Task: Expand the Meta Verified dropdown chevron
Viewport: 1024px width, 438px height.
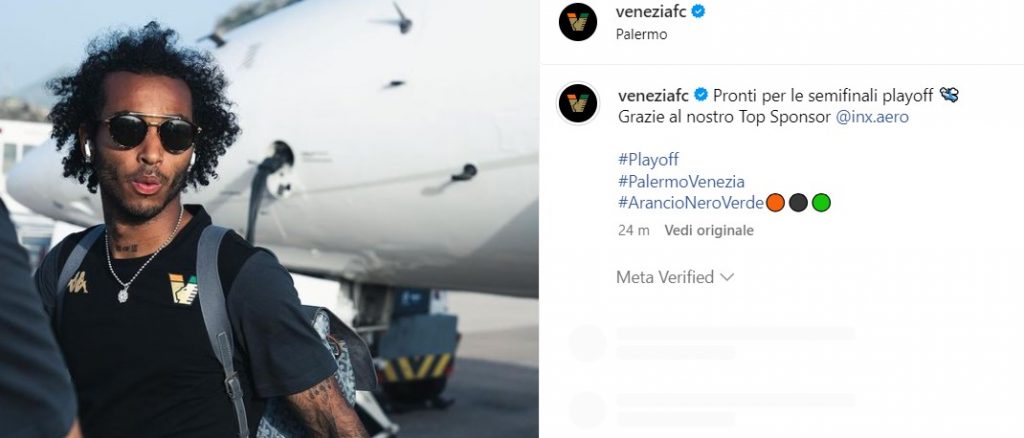Action: [727, 277]
